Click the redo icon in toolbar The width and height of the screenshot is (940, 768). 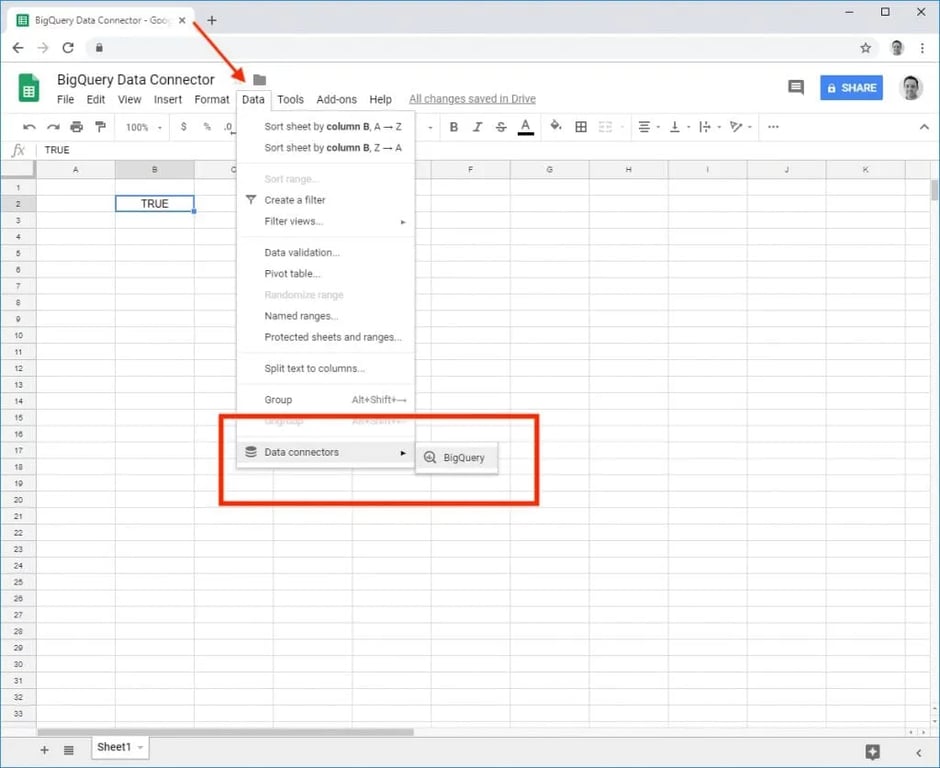tap(53, 127)
